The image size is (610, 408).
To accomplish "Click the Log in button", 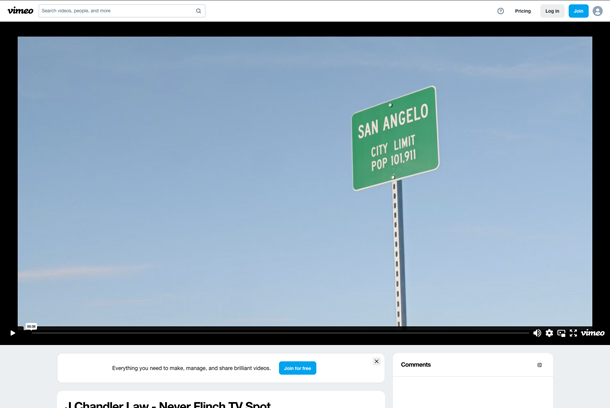I will [552, 11].
